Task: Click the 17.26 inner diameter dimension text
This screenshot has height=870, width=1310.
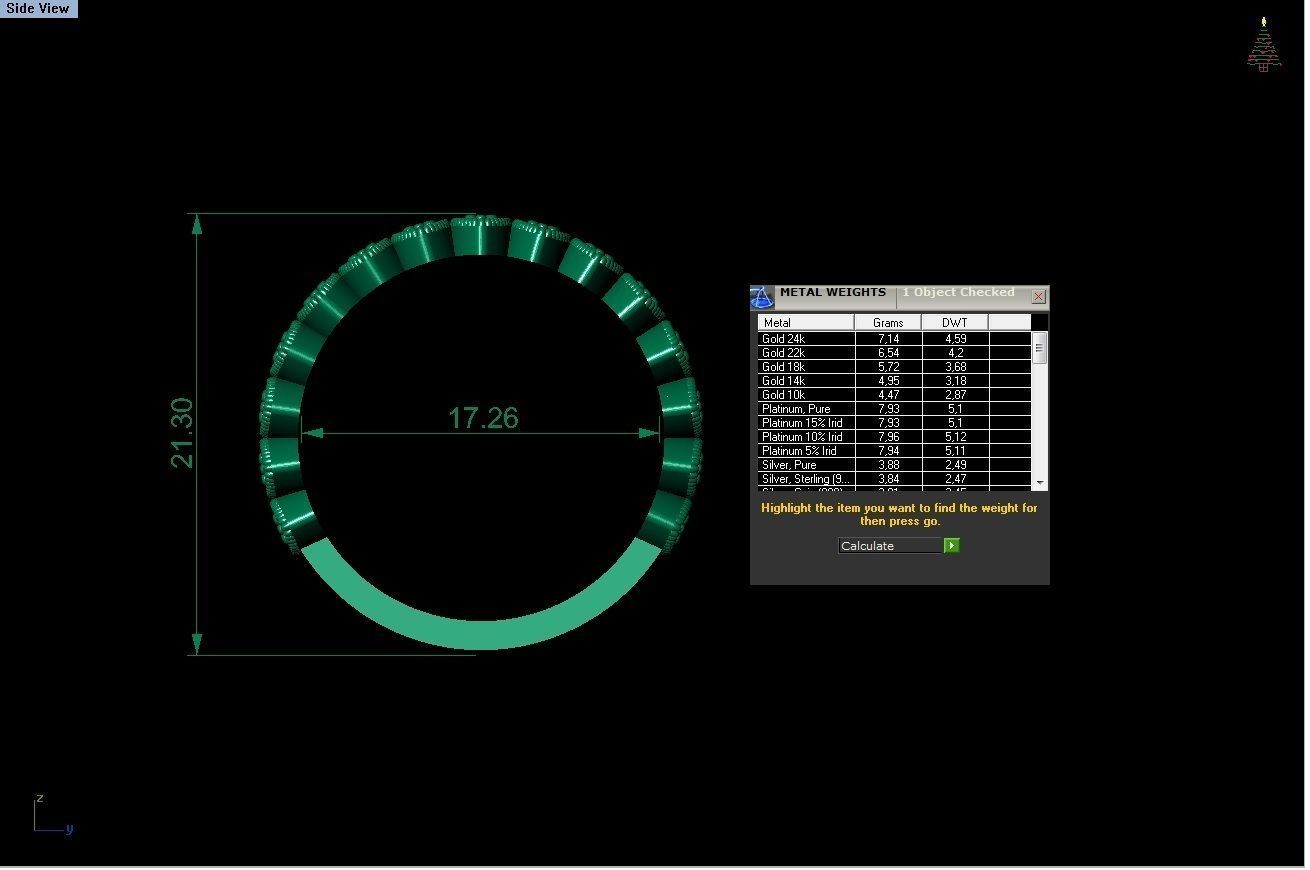Action: click(x=483, y=417)
